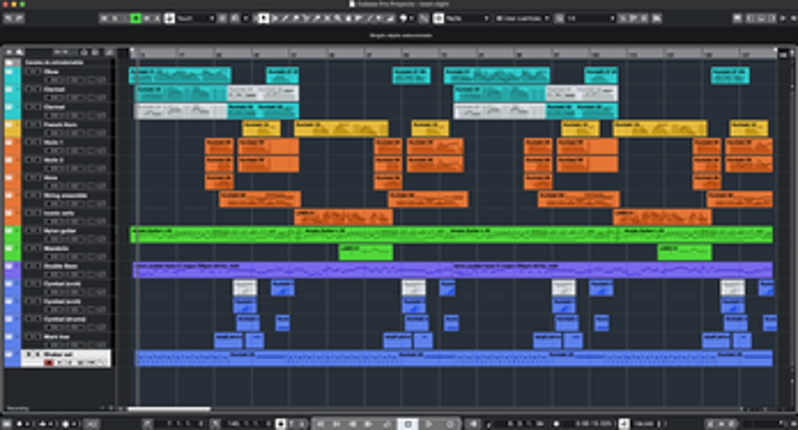Click the horizontal scrollbar thumb below arrangement
Screen dimensions: 798x430
point(168,409)
